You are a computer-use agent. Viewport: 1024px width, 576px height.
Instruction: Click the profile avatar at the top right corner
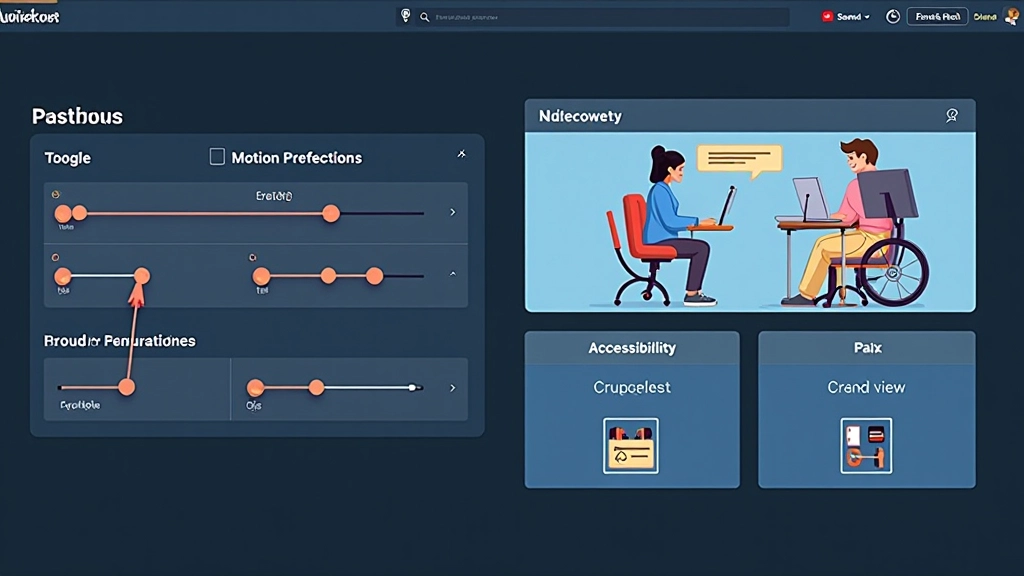tap(1012, 16)
